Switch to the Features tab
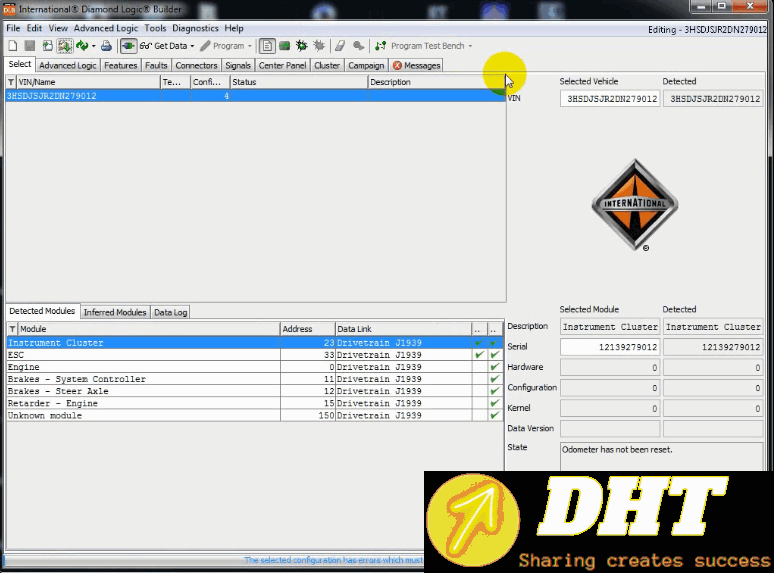Viewport: 774px width, 573px height. pos(120,65)
